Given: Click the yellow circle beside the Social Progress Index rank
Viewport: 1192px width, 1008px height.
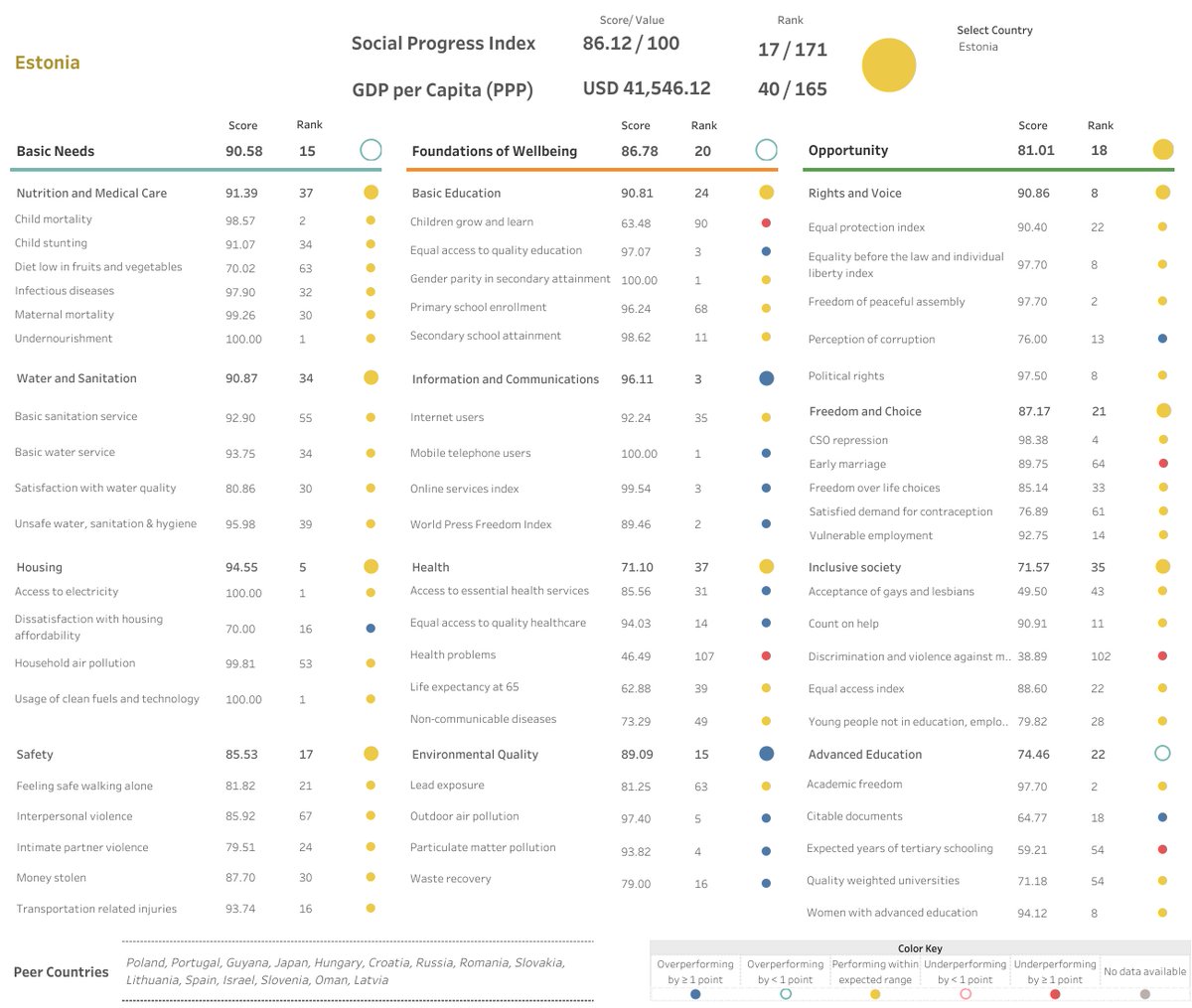Looking at the screenshot, I should coord(888,64).
